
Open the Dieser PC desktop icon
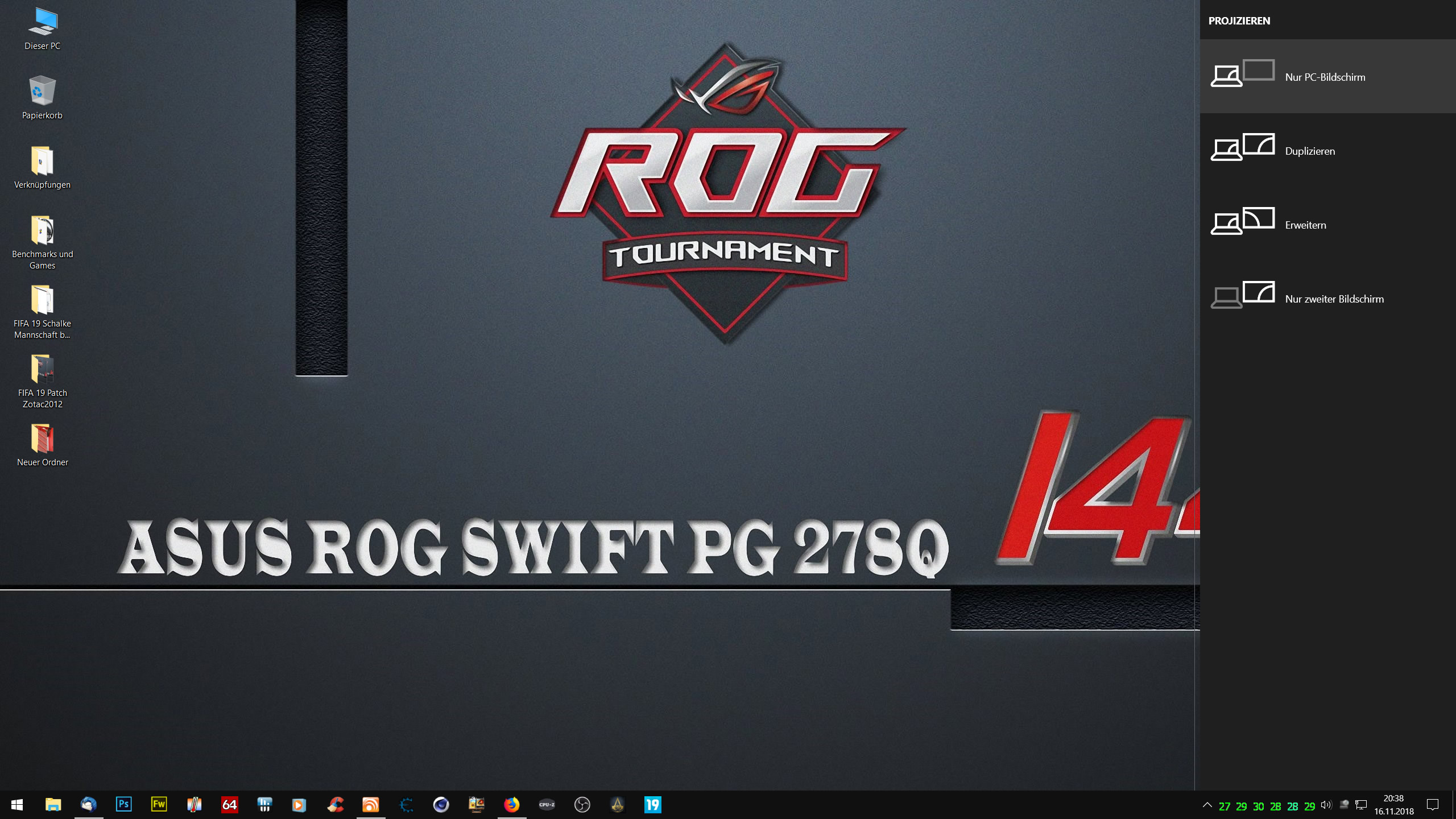pyautogui.click(x=43, y=28)
